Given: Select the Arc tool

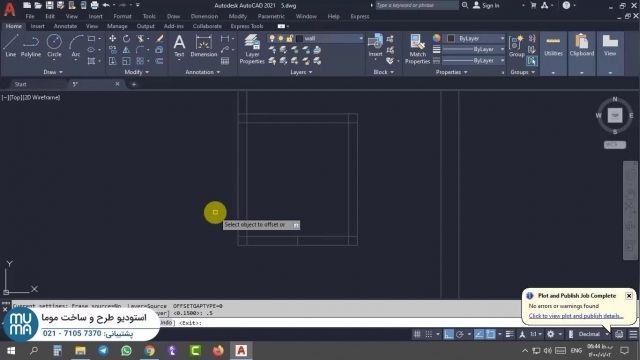Looking at the screenshot, I should (x=76, y=45).
